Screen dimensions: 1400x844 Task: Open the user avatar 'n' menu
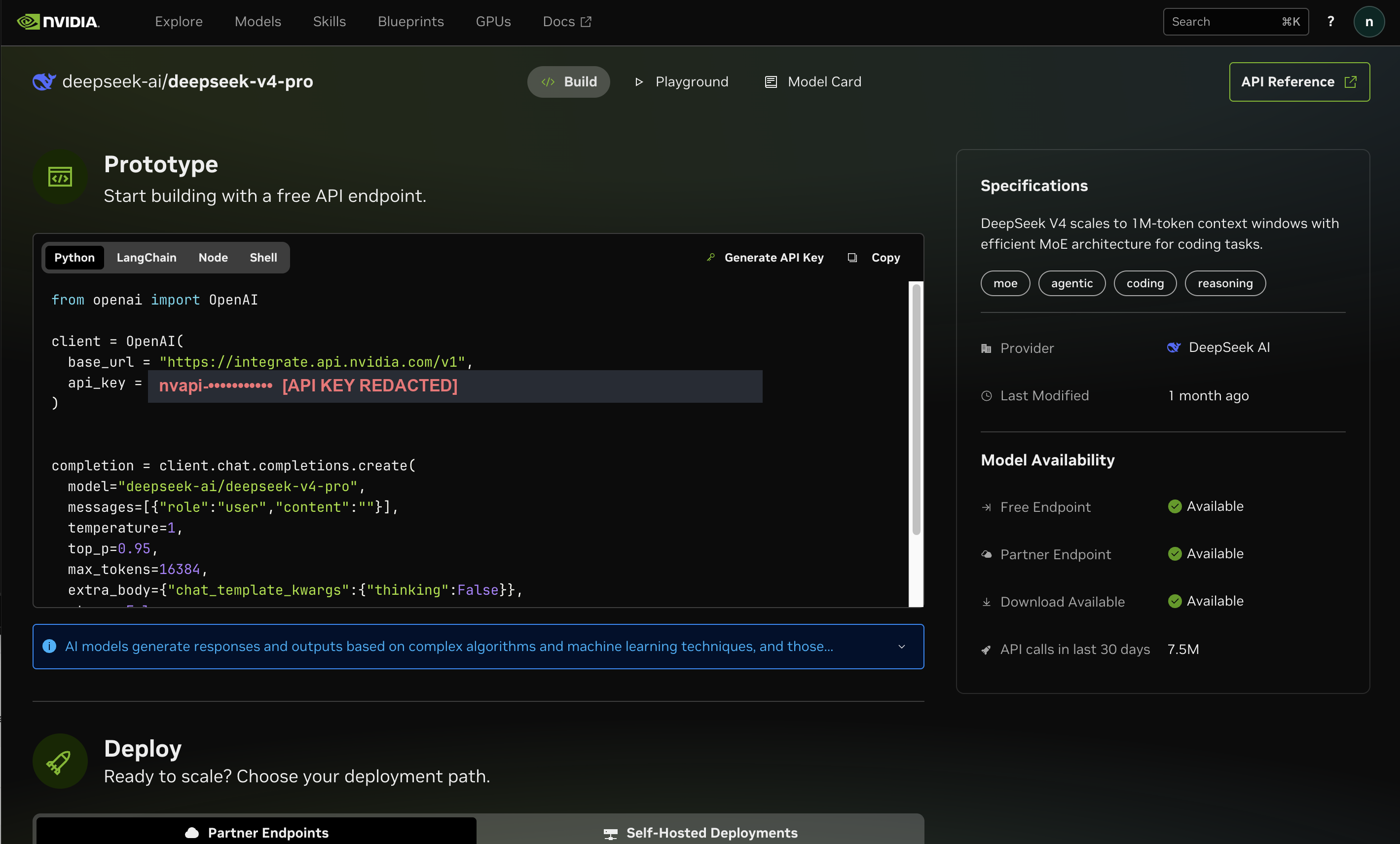click(x=1369, y=22)
